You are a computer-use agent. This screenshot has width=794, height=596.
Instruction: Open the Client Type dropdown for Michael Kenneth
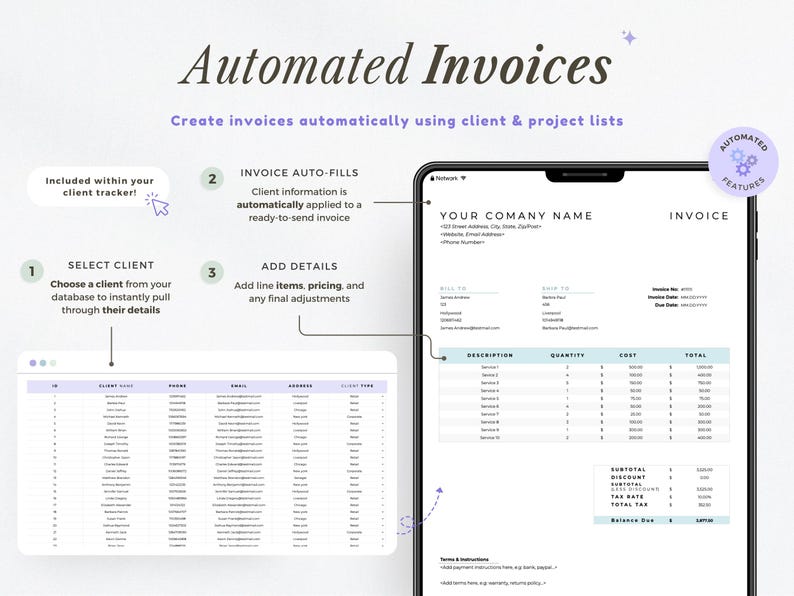click(x=382, y=417)
